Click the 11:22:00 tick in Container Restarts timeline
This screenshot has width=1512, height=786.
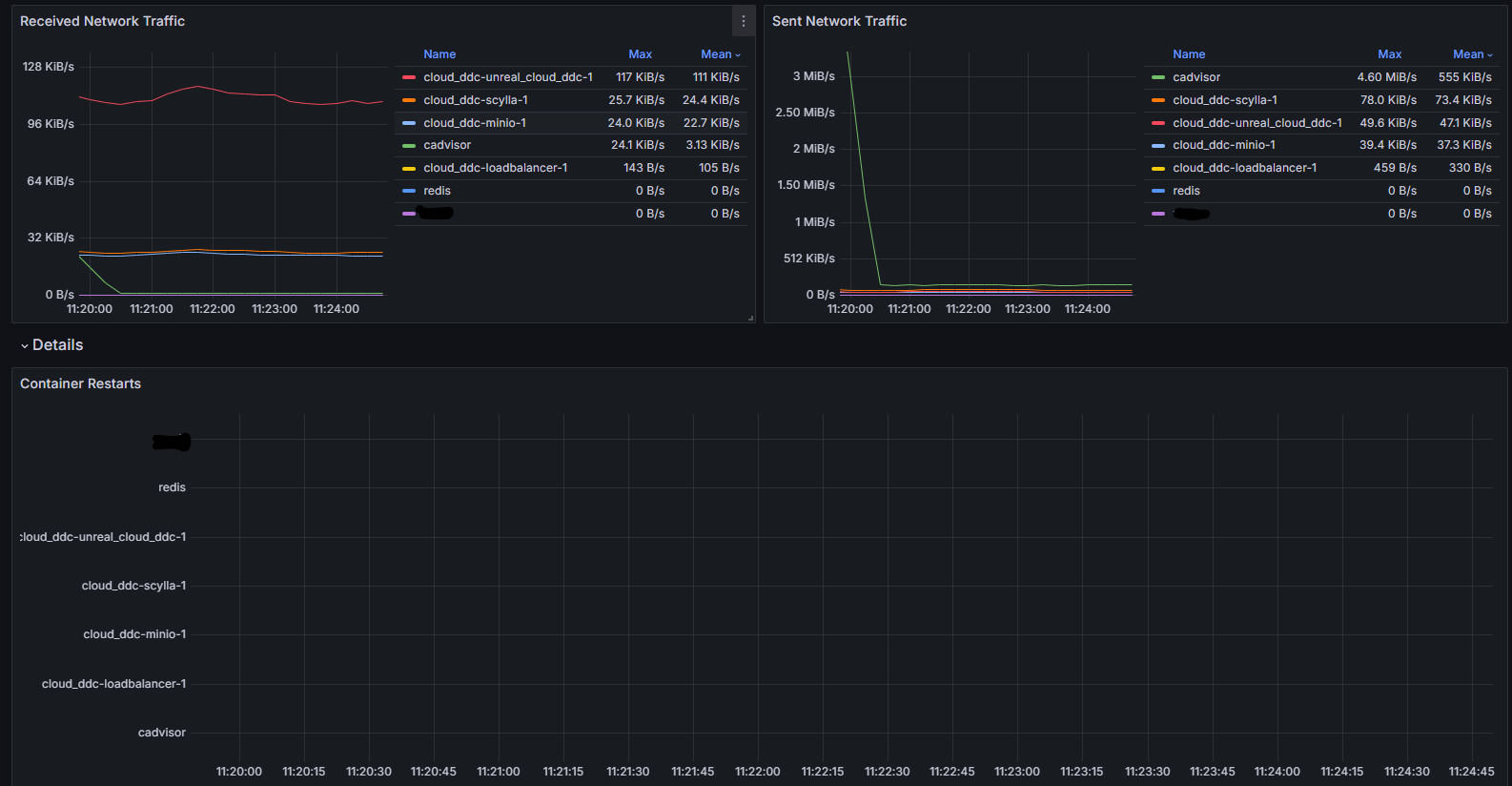tap(758, 772)
